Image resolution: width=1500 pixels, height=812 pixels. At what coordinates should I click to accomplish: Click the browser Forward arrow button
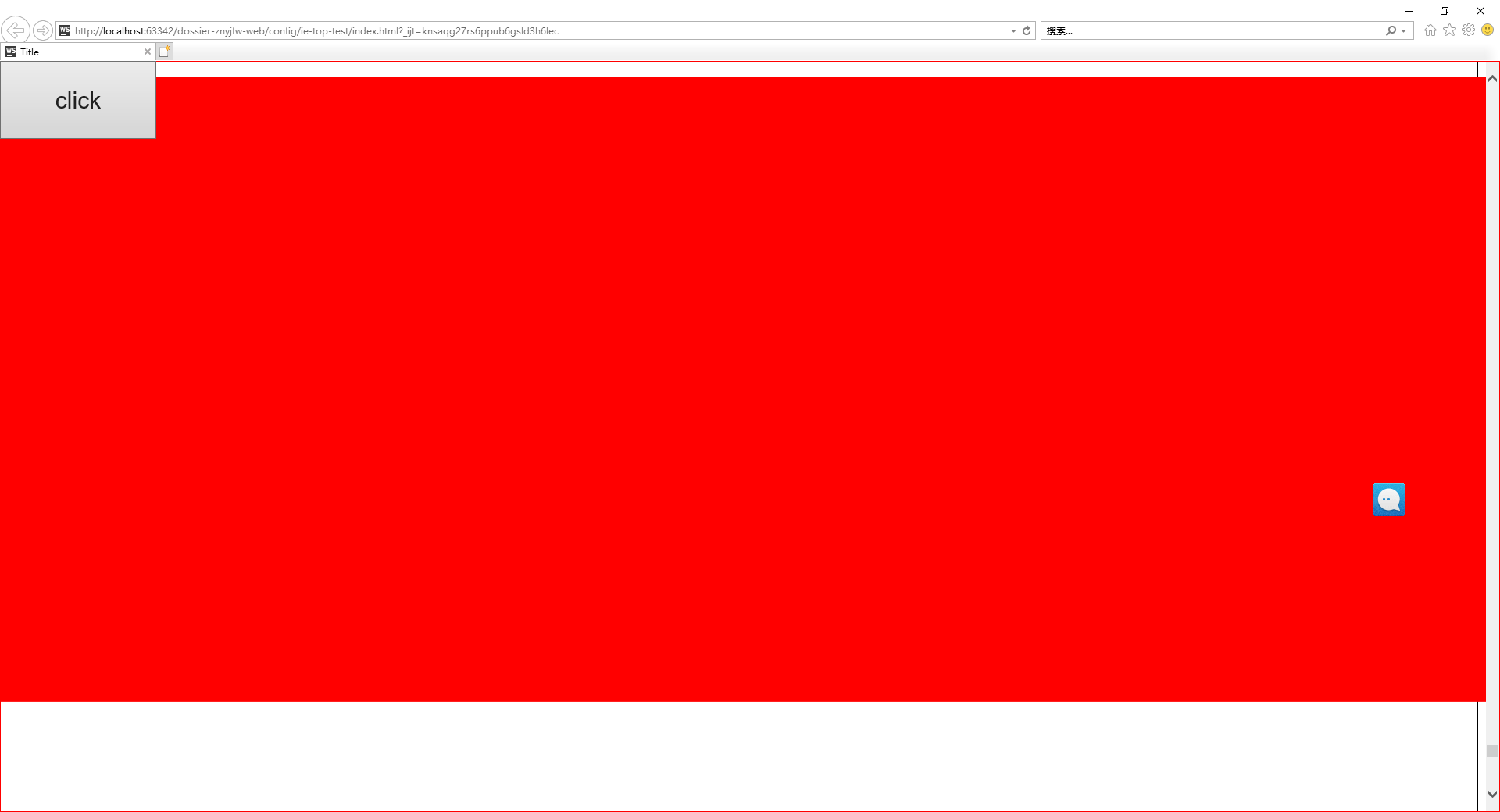(x=43, y=30)
